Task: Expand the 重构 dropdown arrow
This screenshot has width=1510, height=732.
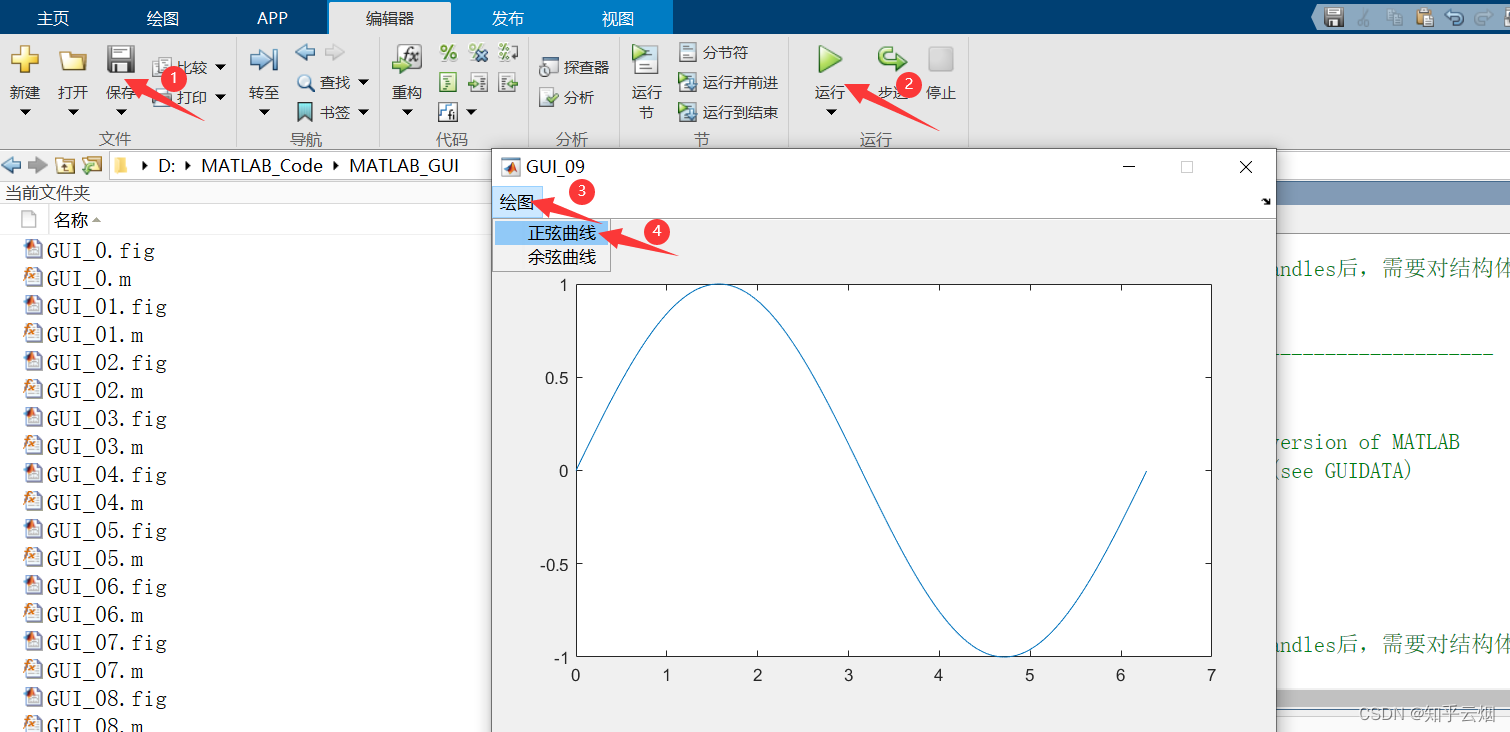Action: click(407, 112)
